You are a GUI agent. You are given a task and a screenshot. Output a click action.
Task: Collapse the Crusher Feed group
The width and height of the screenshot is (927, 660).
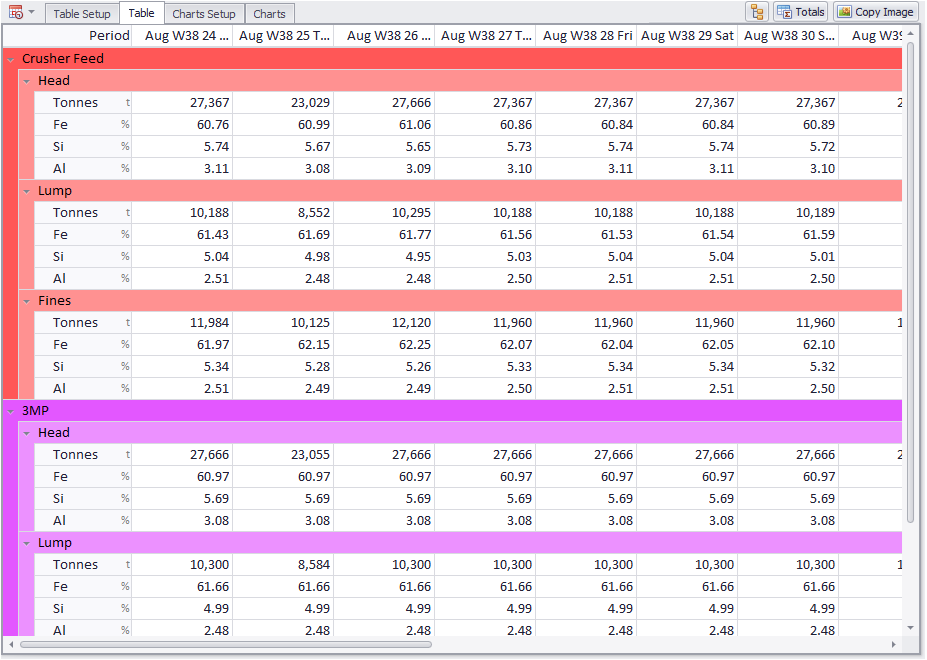click(11, 59)
